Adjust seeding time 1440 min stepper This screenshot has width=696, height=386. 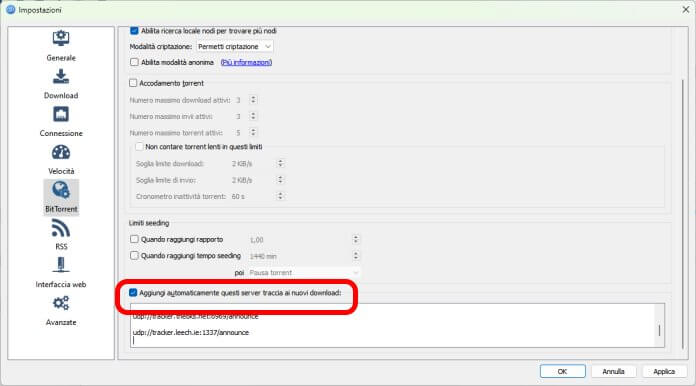point(356,256)
